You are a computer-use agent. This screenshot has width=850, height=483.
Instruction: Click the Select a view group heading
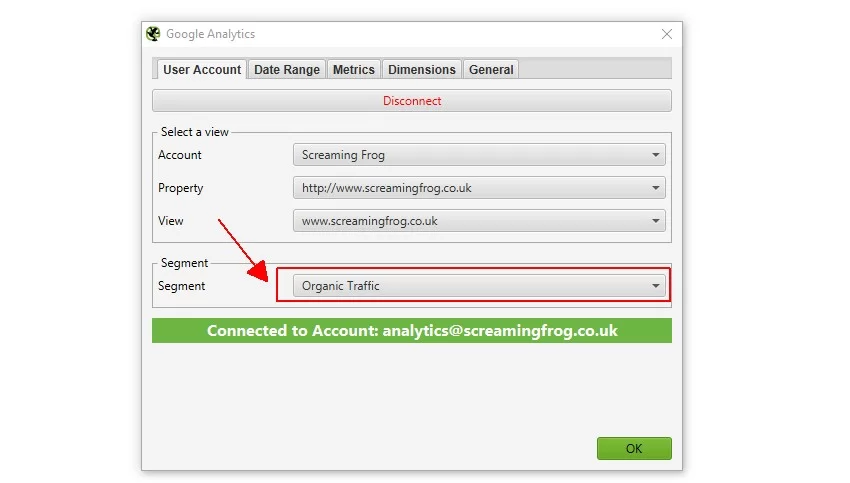[x=195, y=132]
